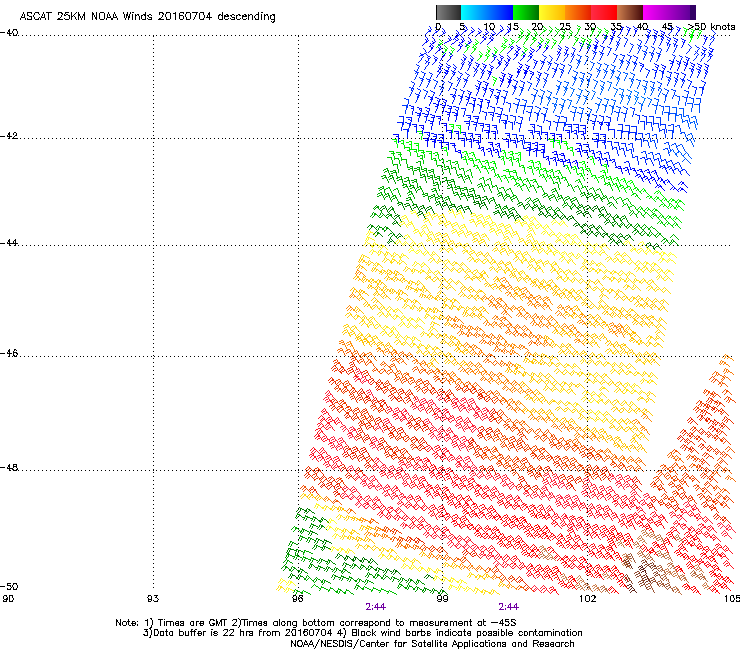
Task: Click the '2:44' time label between 99 and 102
Action: pyautogui.click(x=508, y=607)
